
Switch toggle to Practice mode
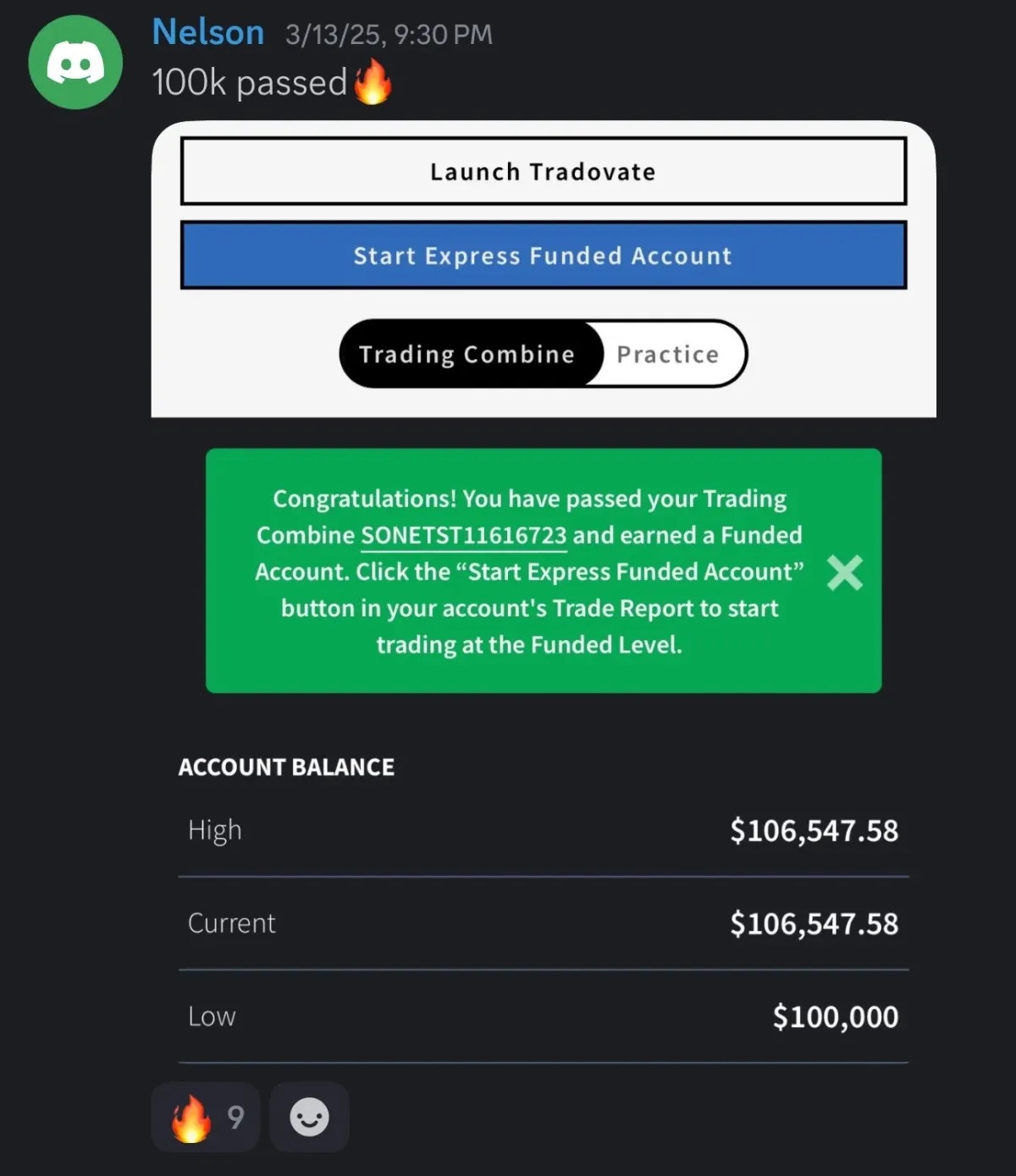[x=668, y=354]
